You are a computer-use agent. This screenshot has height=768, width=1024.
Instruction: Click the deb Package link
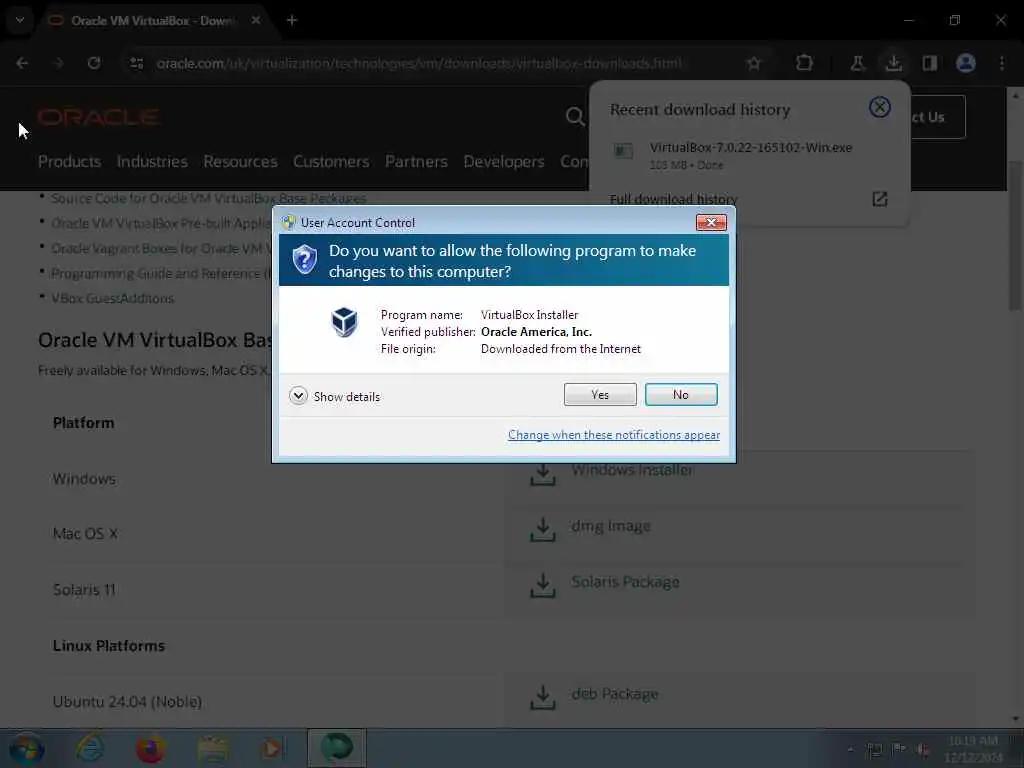615,694
